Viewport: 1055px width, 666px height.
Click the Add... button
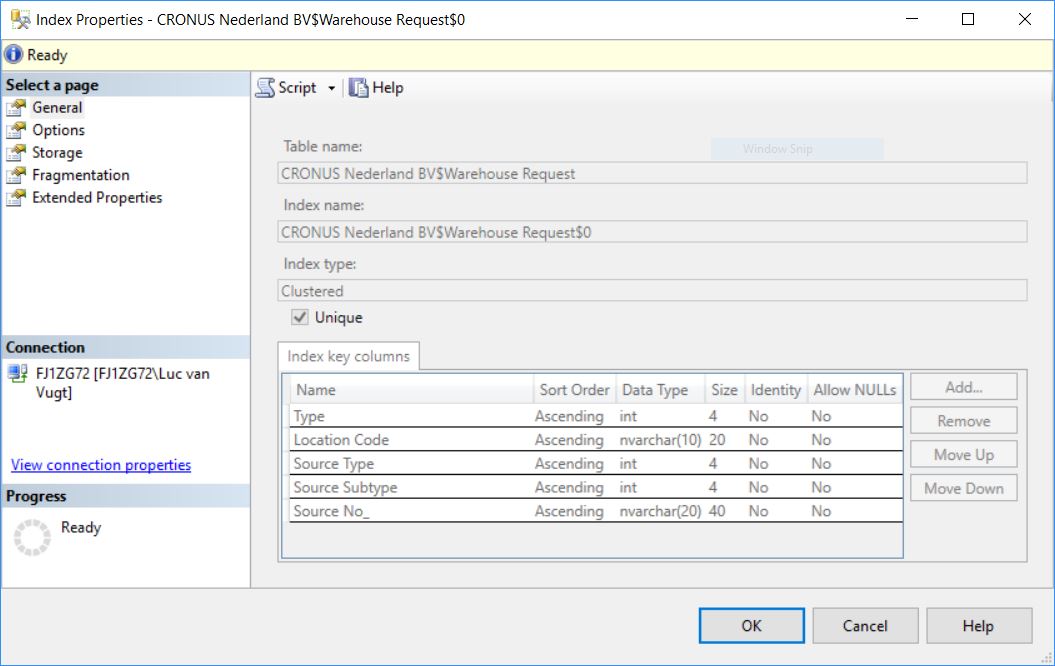(x=963, y=387)
